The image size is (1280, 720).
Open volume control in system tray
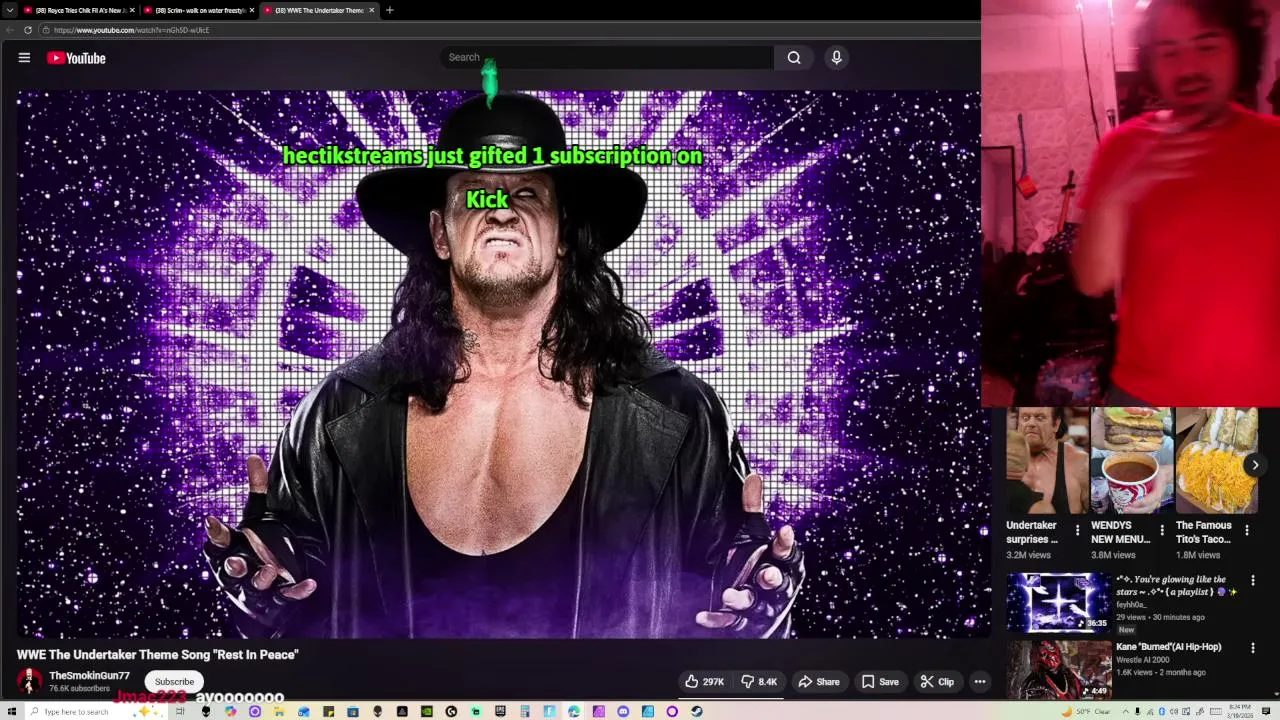tap(1174, 711)
